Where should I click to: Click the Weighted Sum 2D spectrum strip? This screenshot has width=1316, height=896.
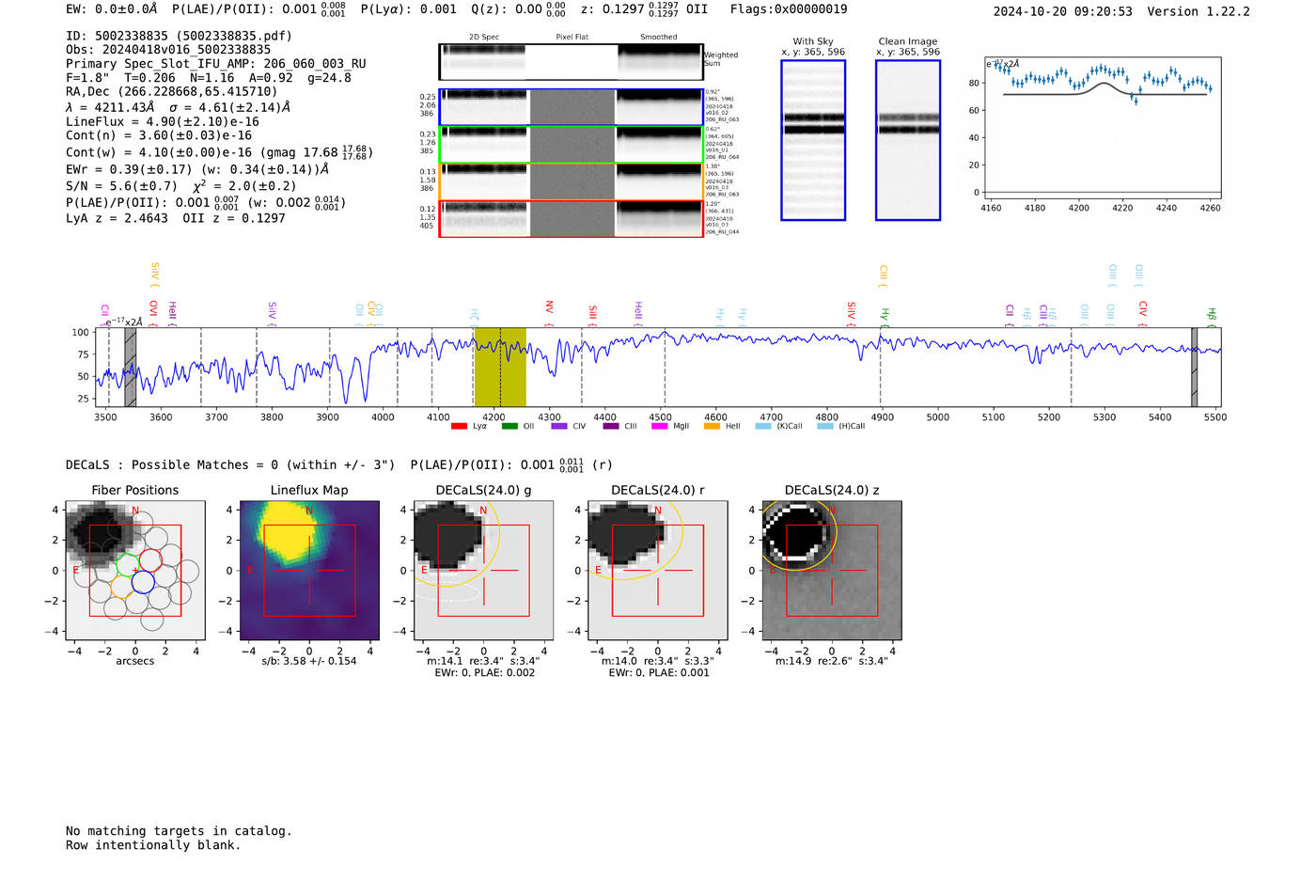[x=571, y=62]
